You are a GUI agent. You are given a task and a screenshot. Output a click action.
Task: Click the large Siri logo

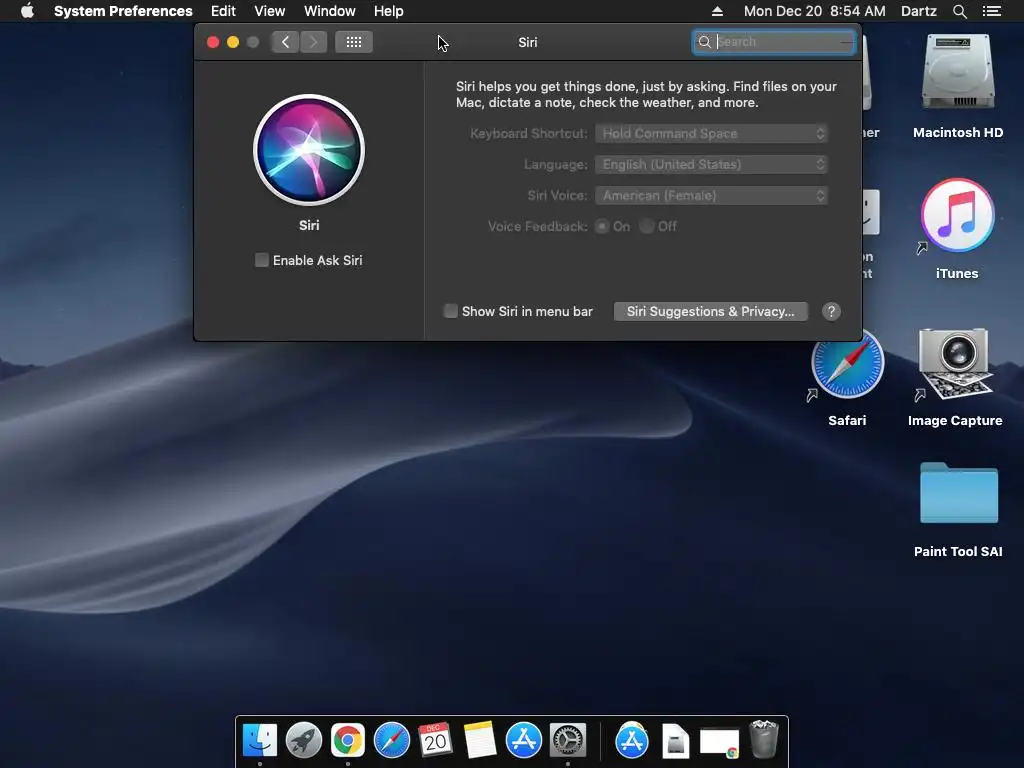[309, 150]
